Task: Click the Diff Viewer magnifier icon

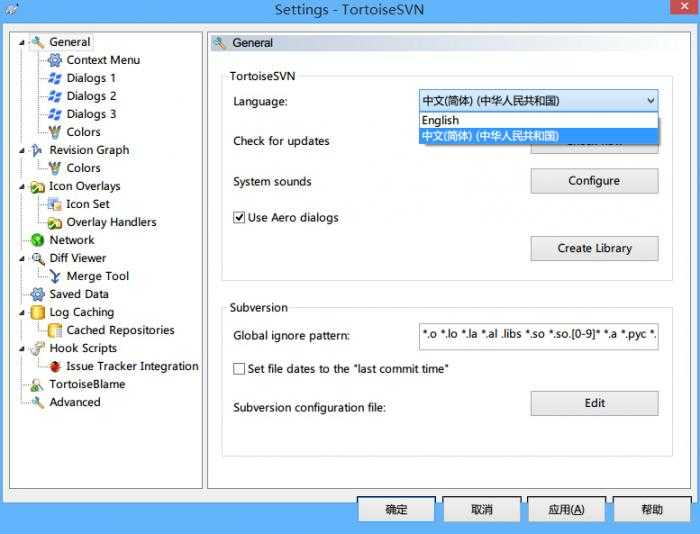Action: (38, 258)
